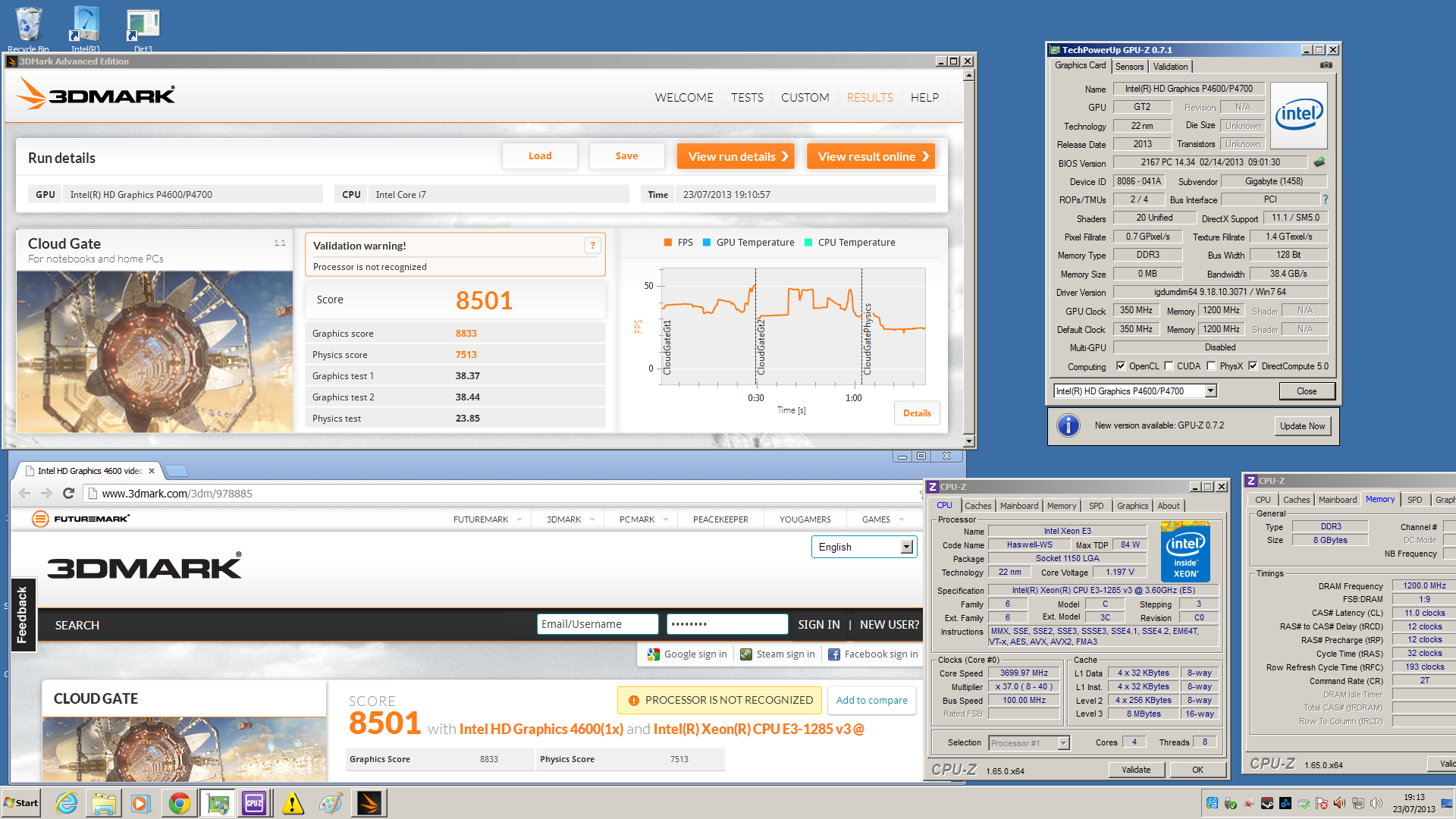This screenshot has width=1456, height=819.
Task: Click Add to compare on the results page
Action: pos(871,700)
